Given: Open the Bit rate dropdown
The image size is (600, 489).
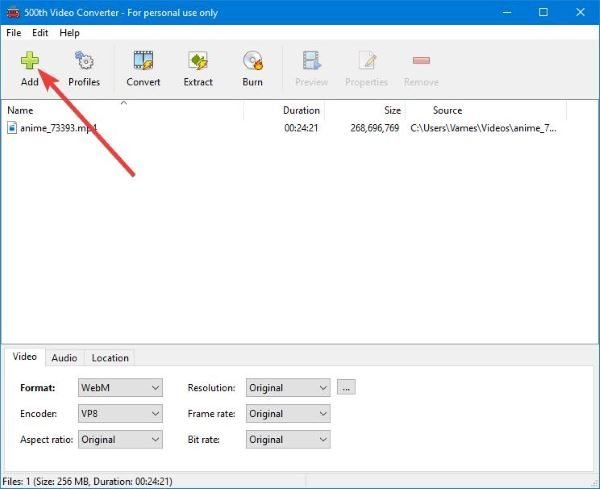Looking at the screenshot, I should coord(288,440).
